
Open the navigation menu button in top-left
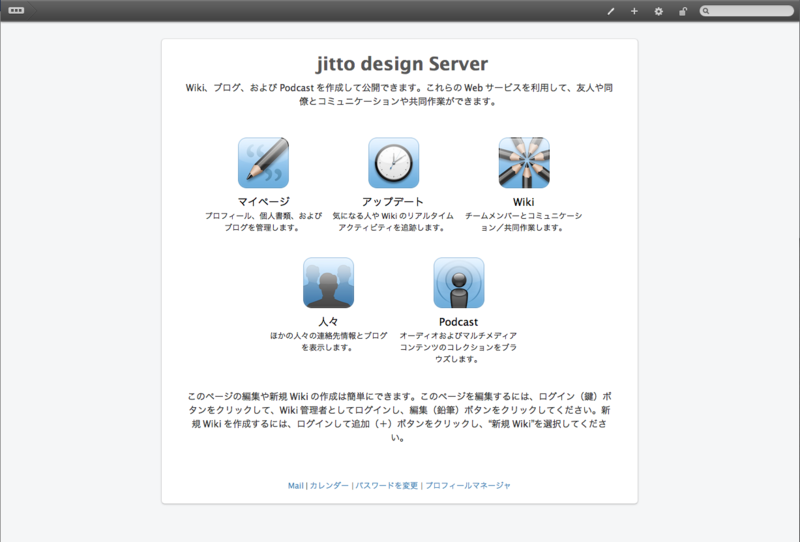tap(16, 11)
